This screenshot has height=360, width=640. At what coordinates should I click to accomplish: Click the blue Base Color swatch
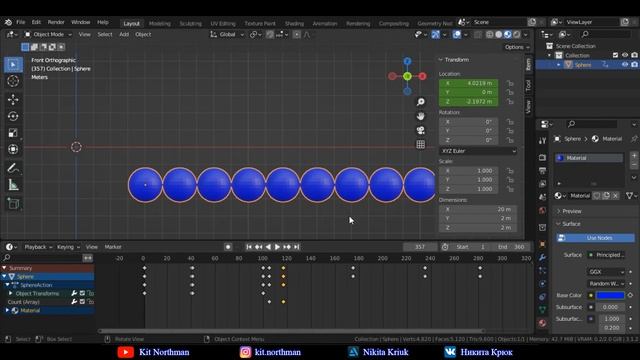click(610, 295)
